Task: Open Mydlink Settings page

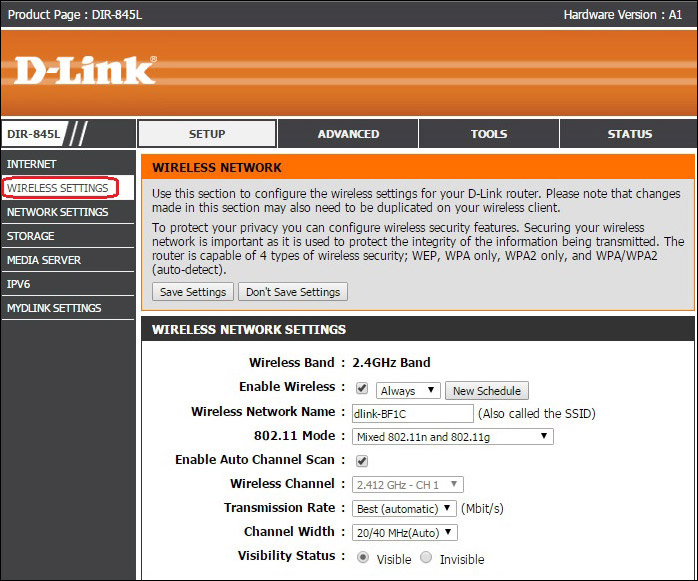Action: [x=54, y=308]
